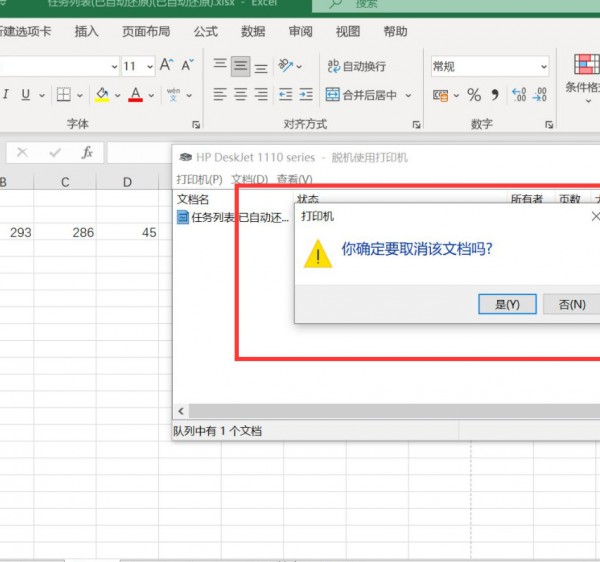Select column D header
Screen dimensions: 600x562
[x=127, y=182]
